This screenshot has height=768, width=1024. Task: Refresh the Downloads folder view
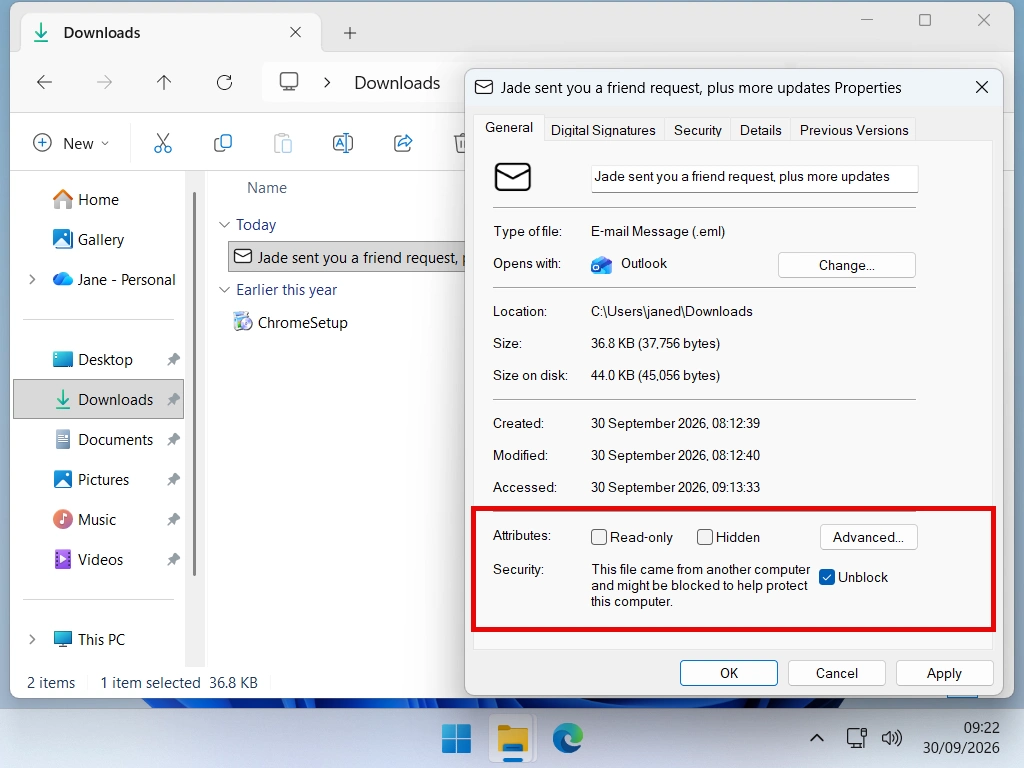coord(225,82)
